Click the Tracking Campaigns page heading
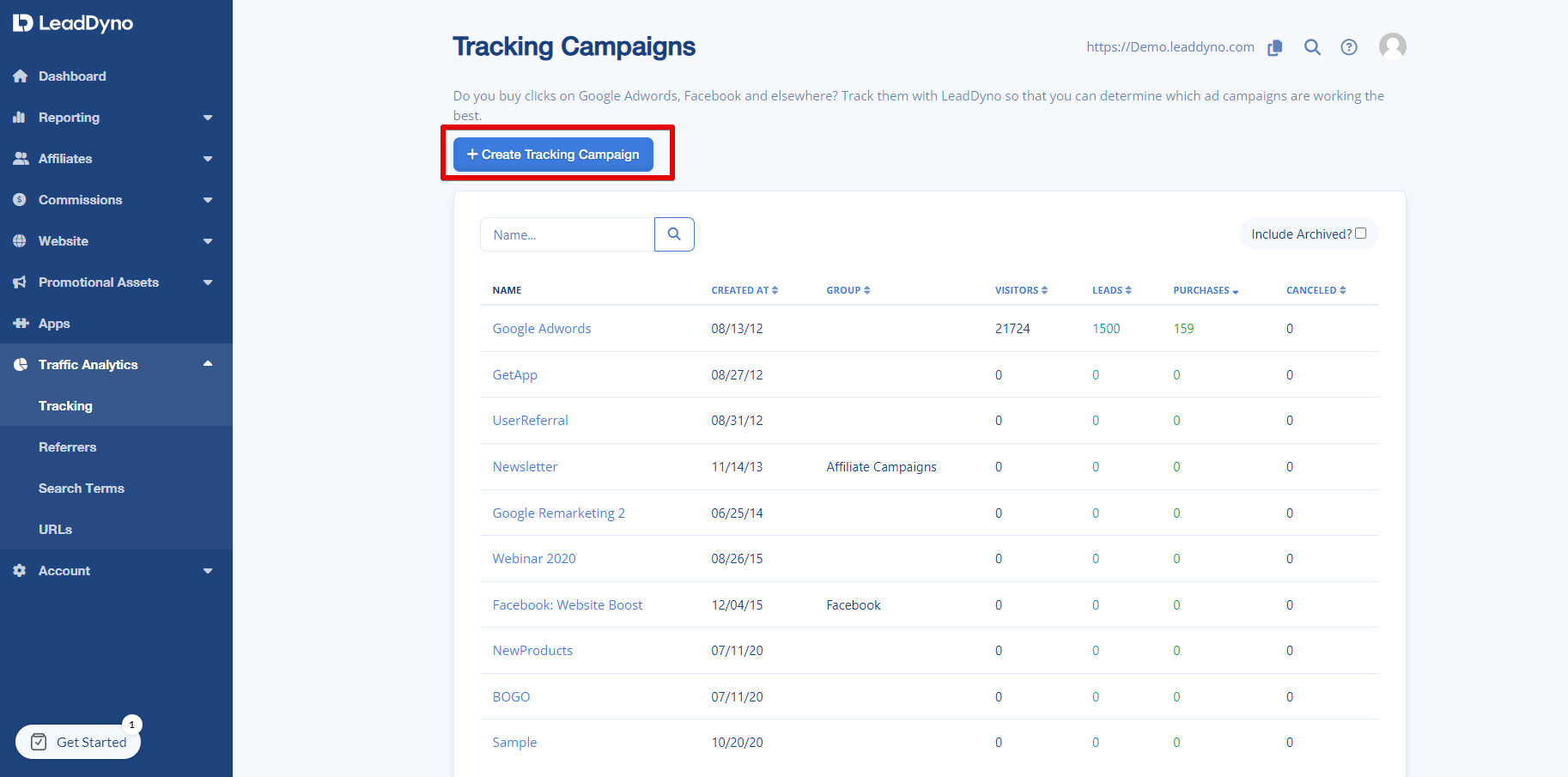 574,46
